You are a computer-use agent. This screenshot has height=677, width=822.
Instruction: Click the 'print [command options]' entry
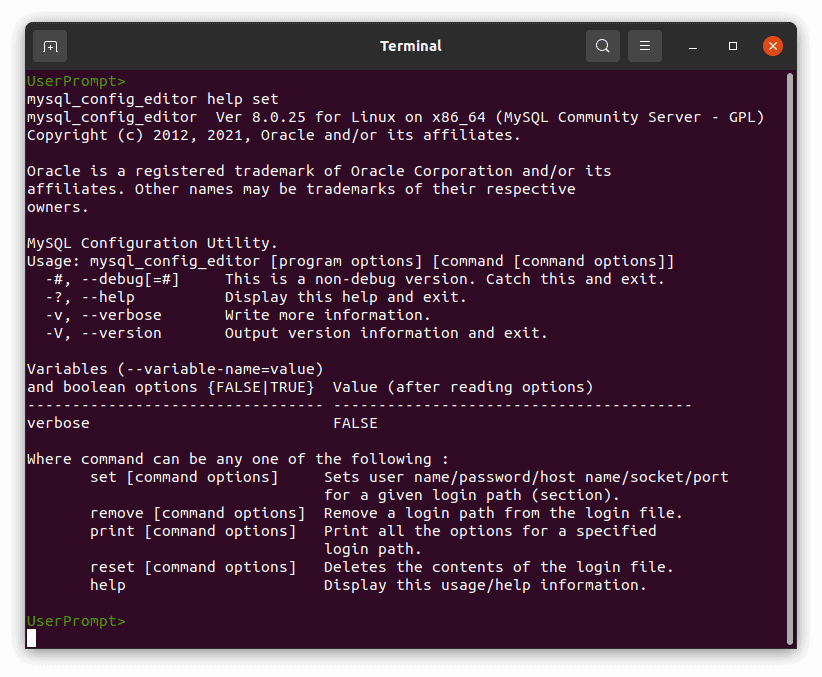193,531
